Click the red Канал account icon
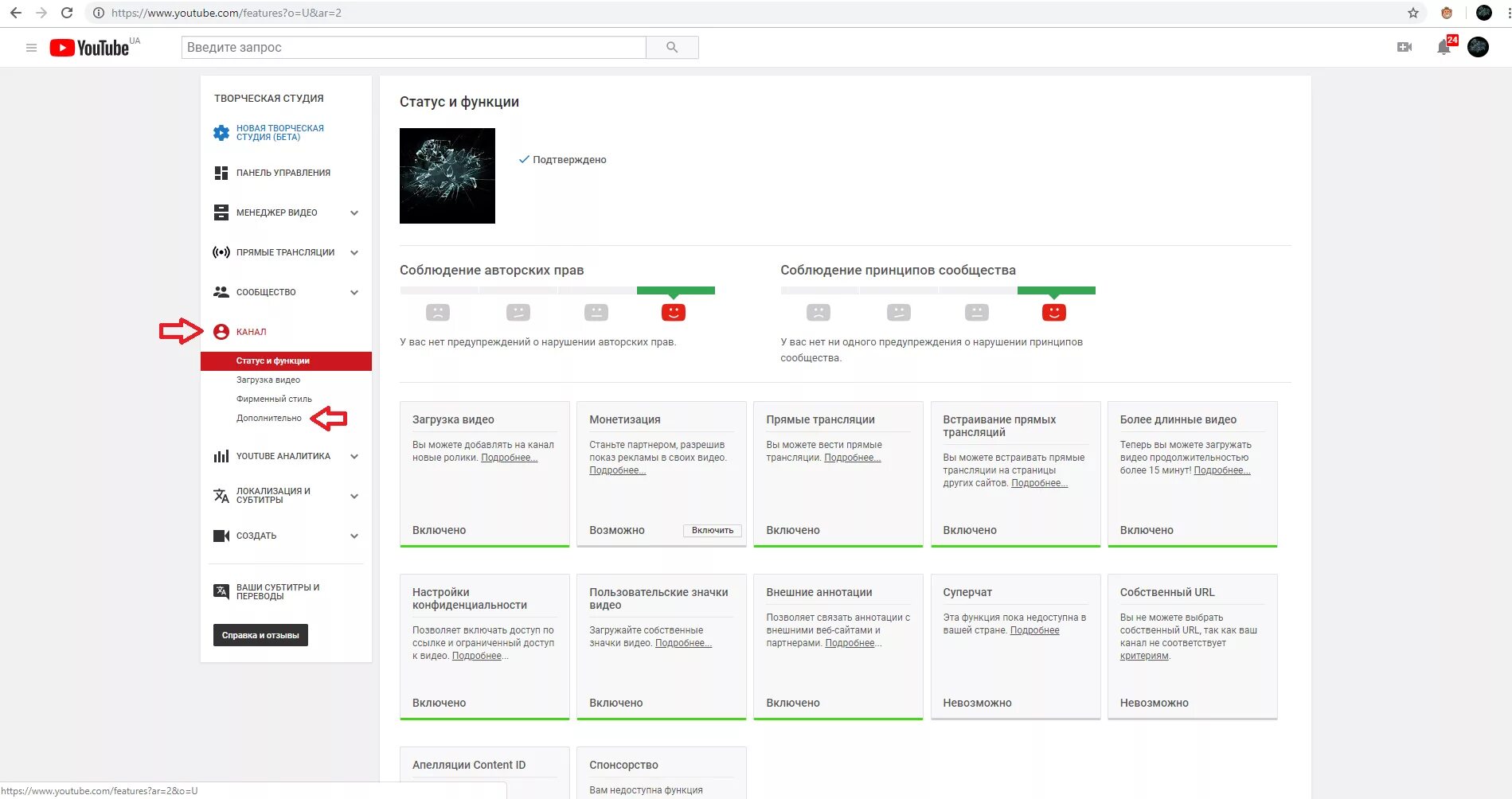The height and width of the screenshot is (799, 1512). tap(221, 332)
